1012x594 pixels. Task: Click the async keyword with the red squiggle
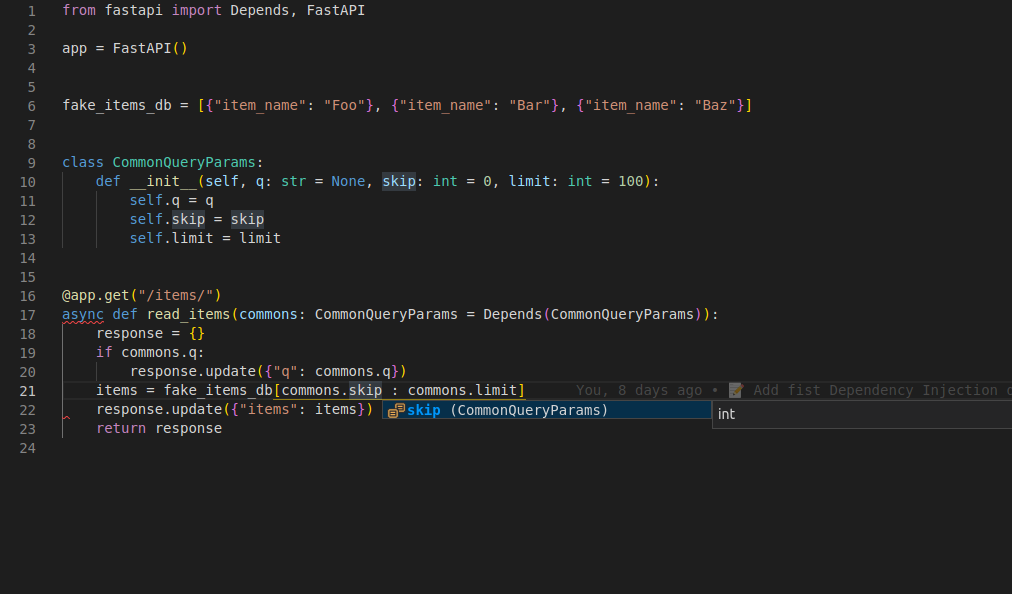click(x=83, y=314)
